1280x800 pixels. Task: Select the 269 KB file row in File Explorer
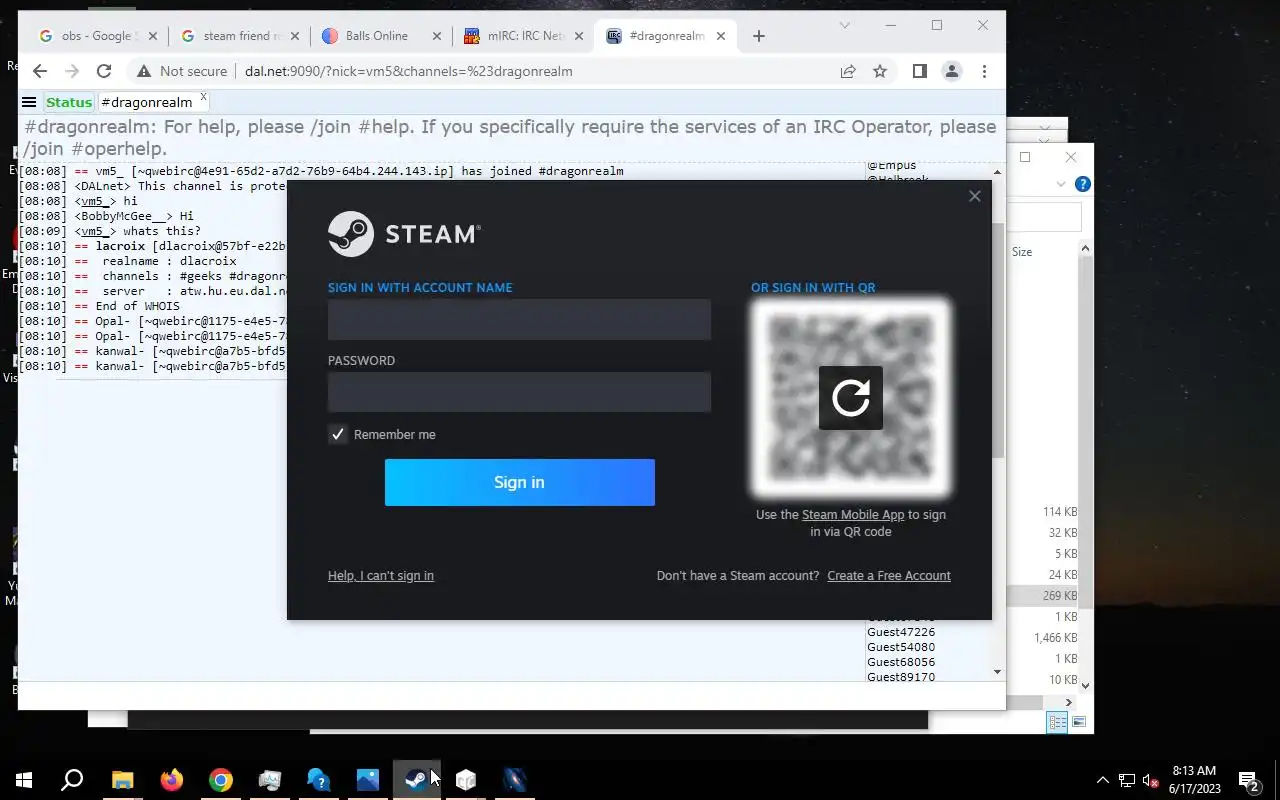[x=1042, y=596]
